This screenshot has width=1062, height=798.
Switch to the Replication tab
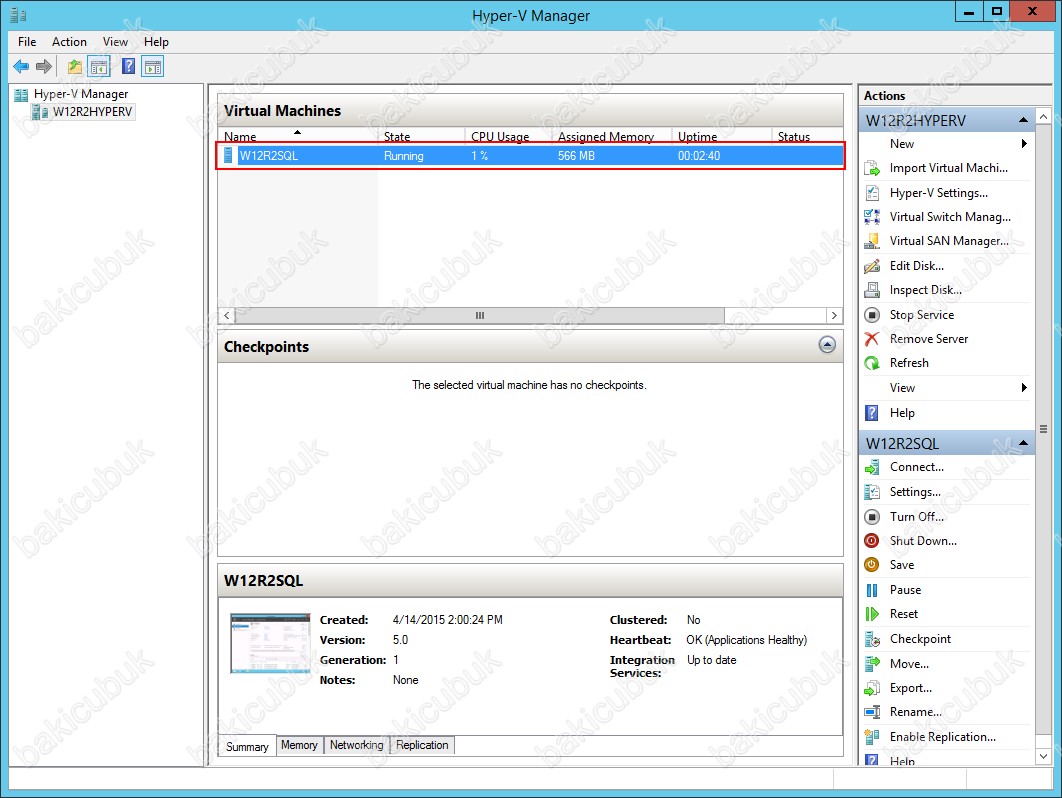[x=423, y=745]
